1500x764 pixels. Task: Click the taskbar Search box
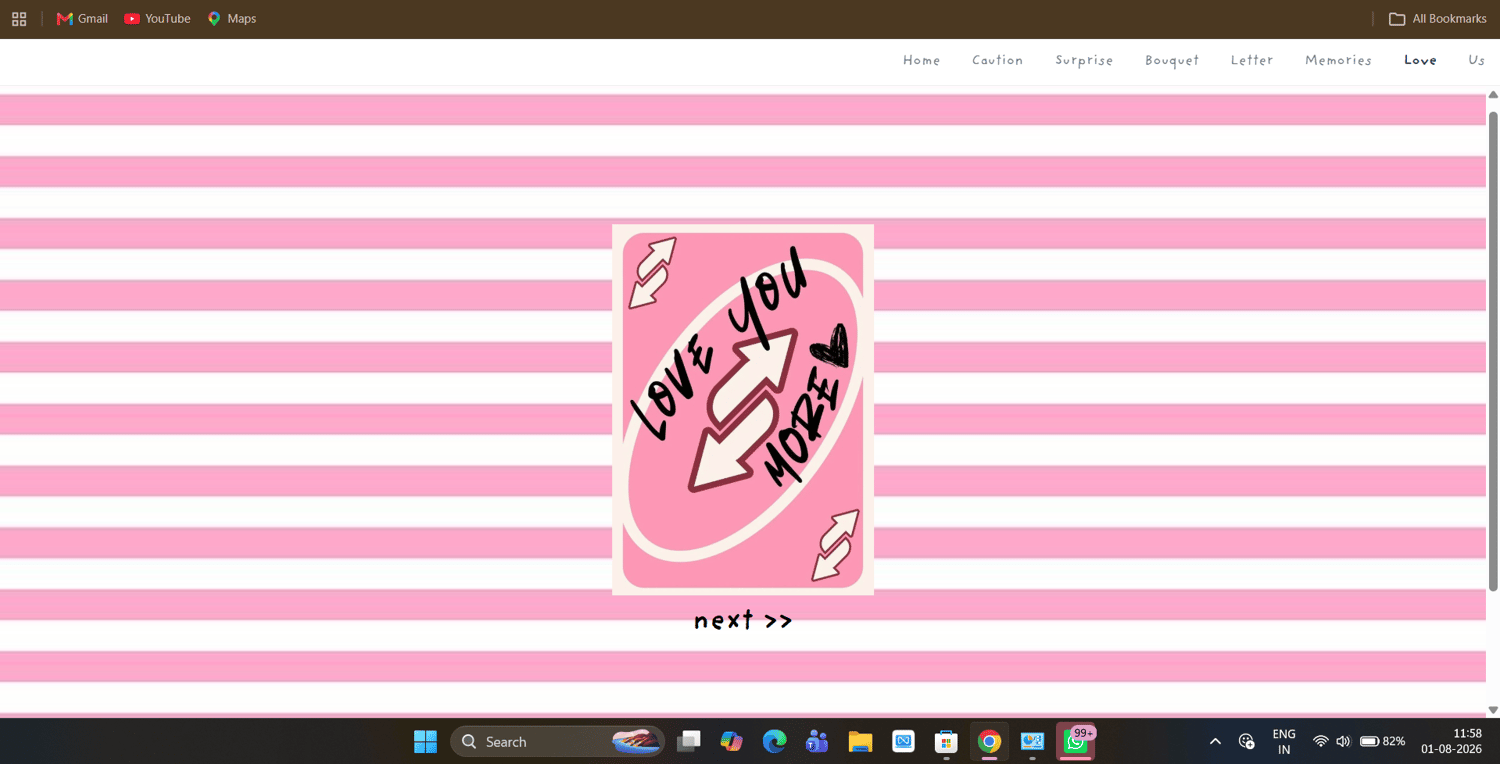pos(557,742)
